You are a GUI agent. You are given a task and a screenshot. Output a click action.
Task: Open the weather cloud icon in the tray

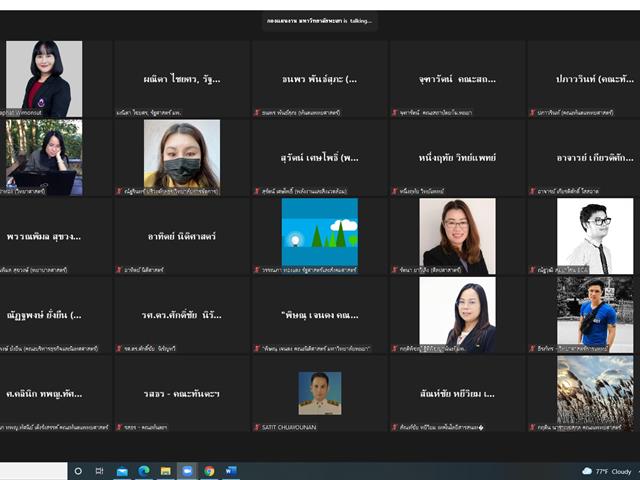click(587, 471)
